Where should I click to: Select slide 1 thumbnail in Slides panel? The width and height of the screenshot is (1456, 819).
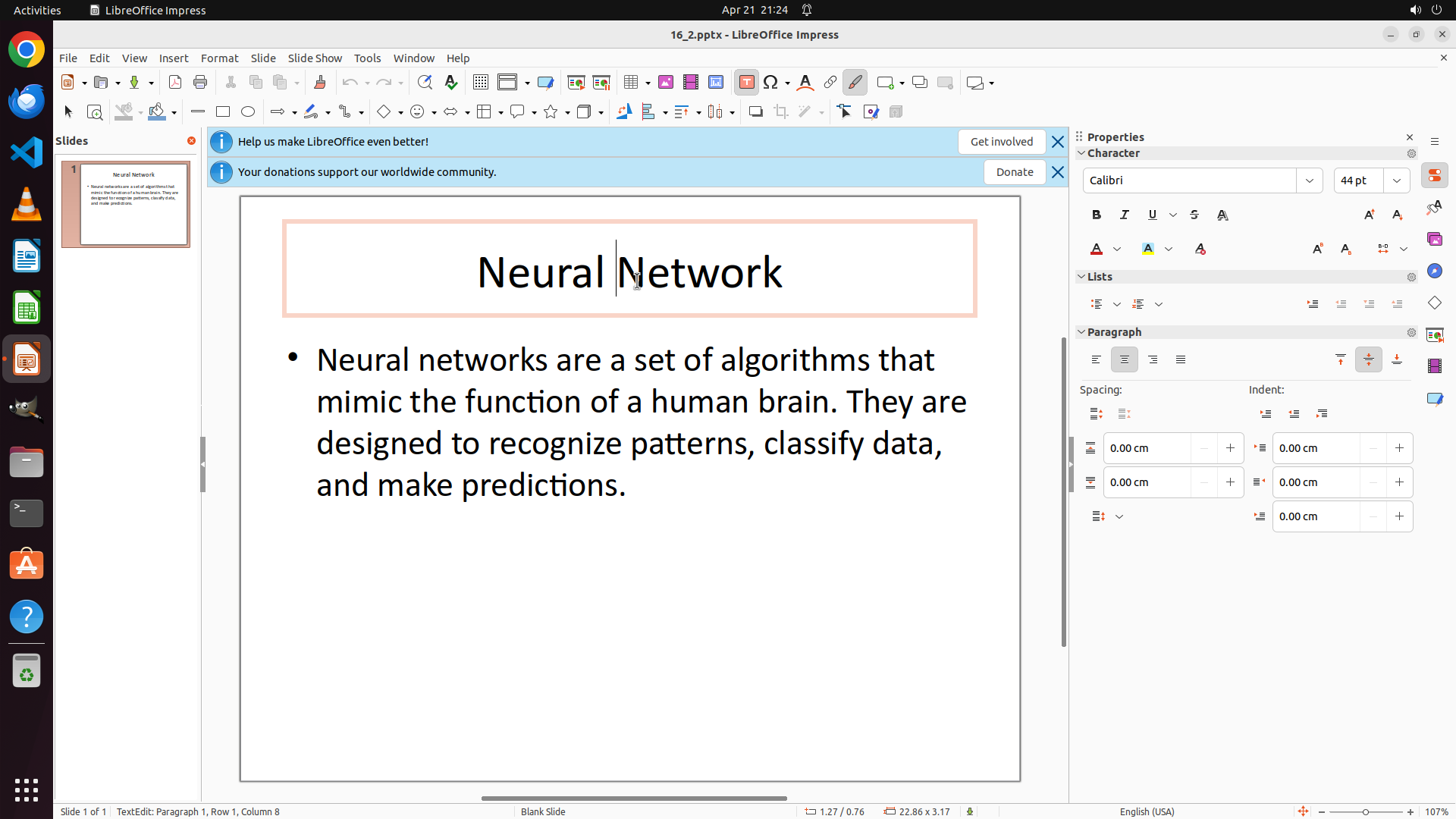(134, 204)
